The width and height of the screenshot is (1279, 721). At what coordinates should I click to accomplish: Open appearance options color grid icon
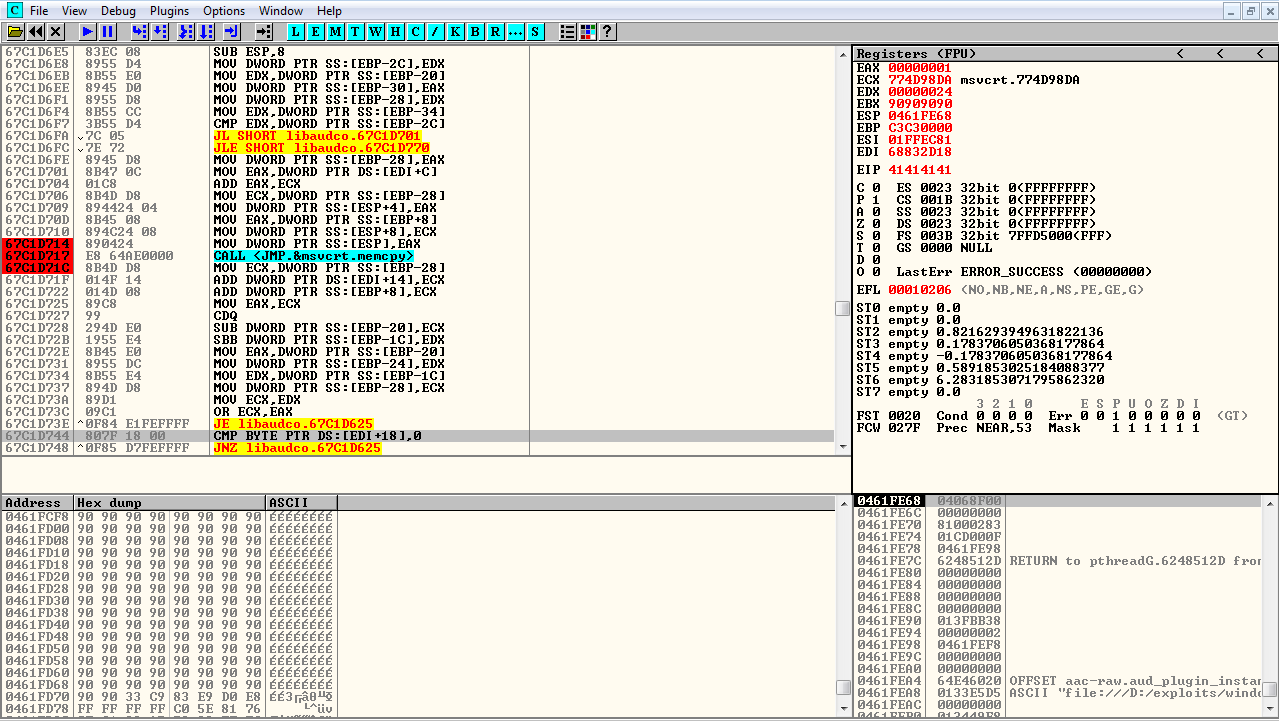(587, 32)
